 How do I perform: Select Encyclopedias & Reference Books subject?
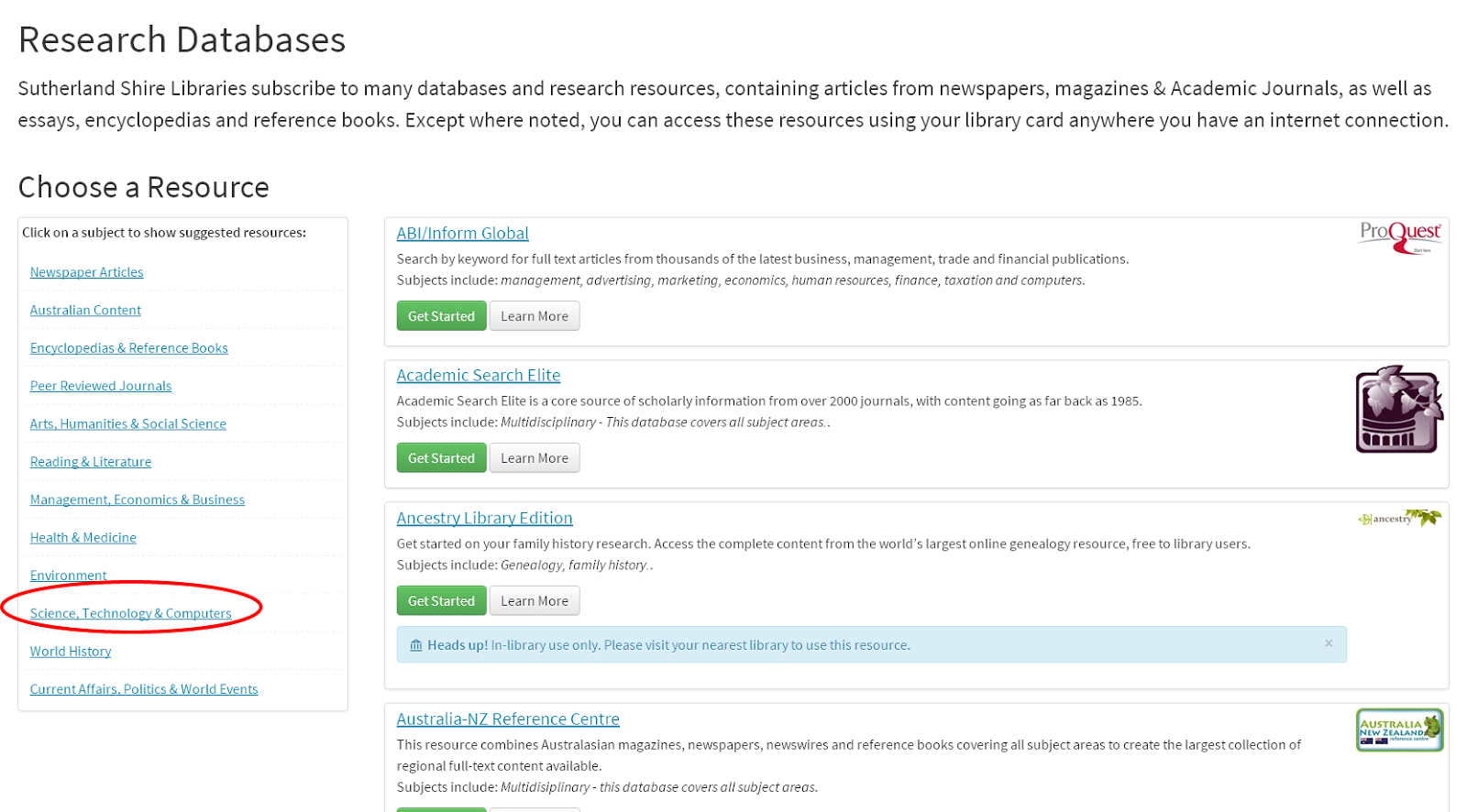click(x=129, y=348)
